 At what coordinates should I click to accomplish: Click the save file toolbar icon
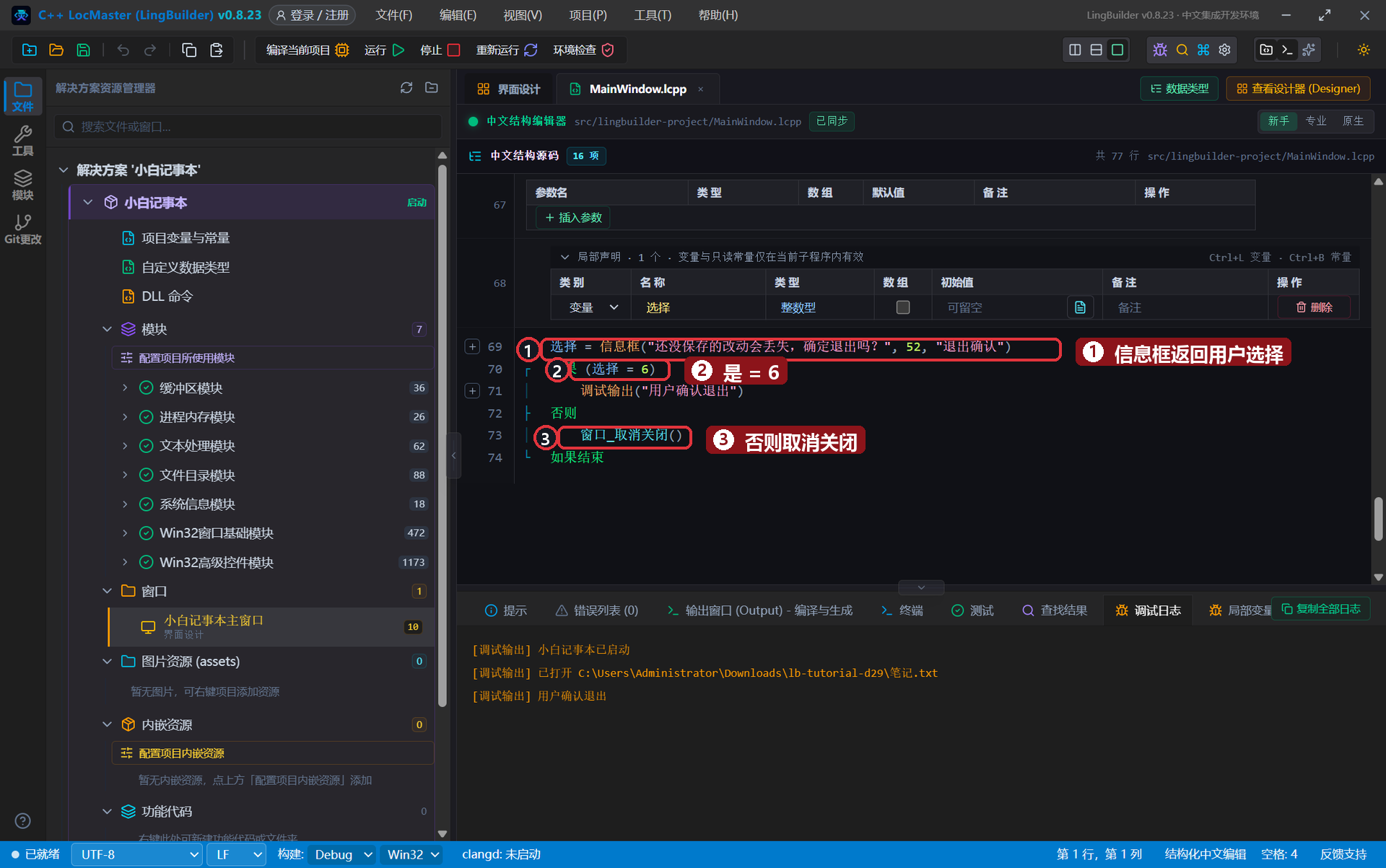click(x=84, y=50)
